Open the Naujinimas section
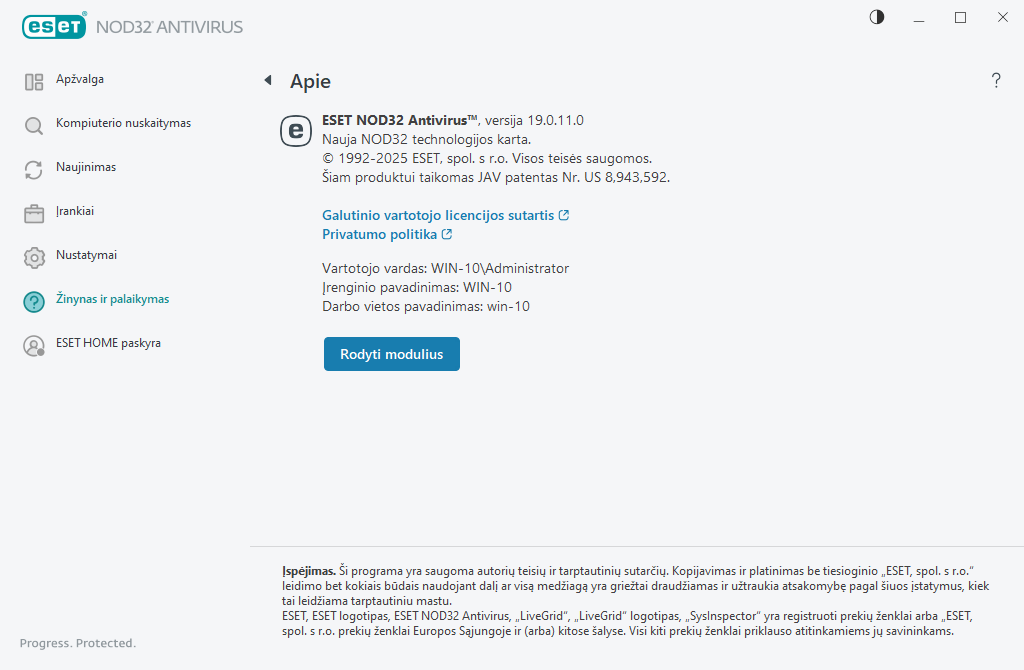 86,167
